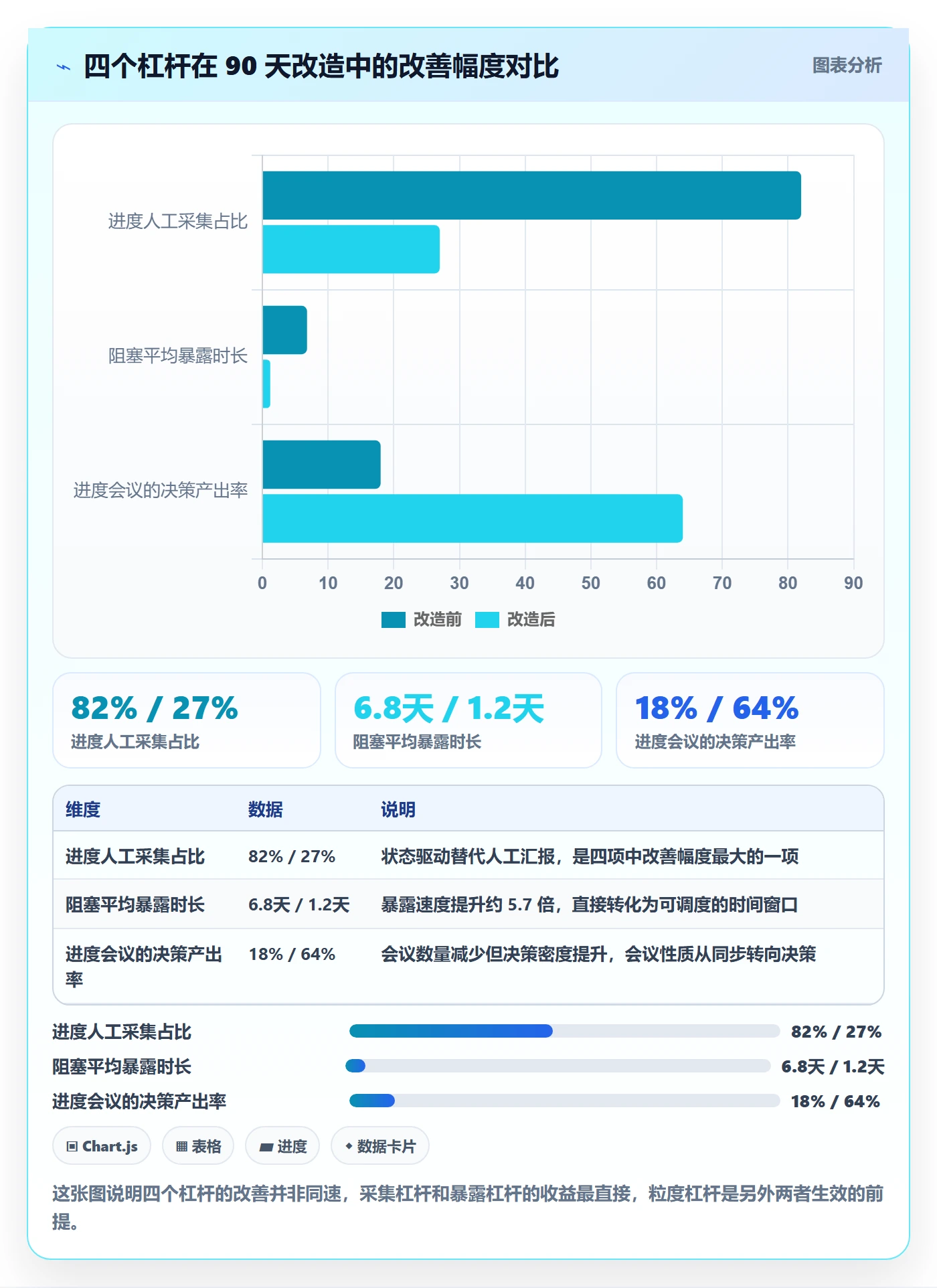Click the 数据卡片 tag chip
Image resolution: width=937 pixels, height=1288 pixels.
coord(380,1146)
